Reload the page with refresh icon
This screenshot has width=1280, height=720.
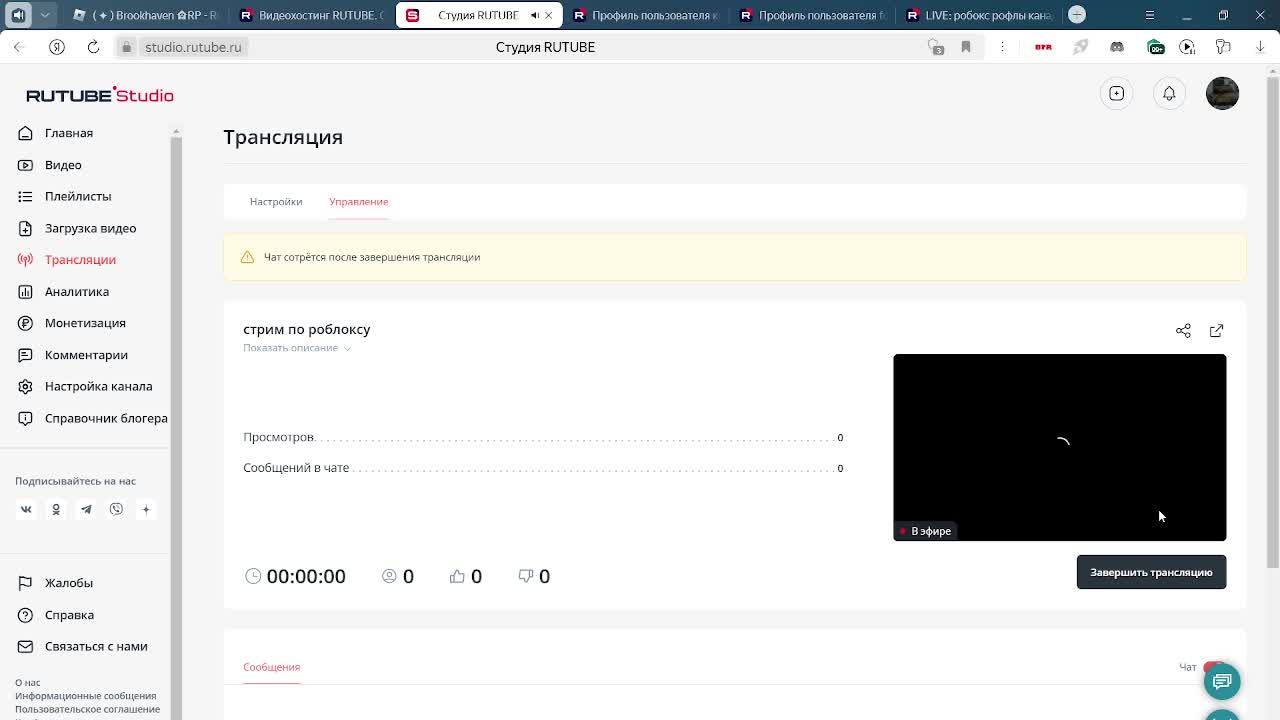click(93, 47)
